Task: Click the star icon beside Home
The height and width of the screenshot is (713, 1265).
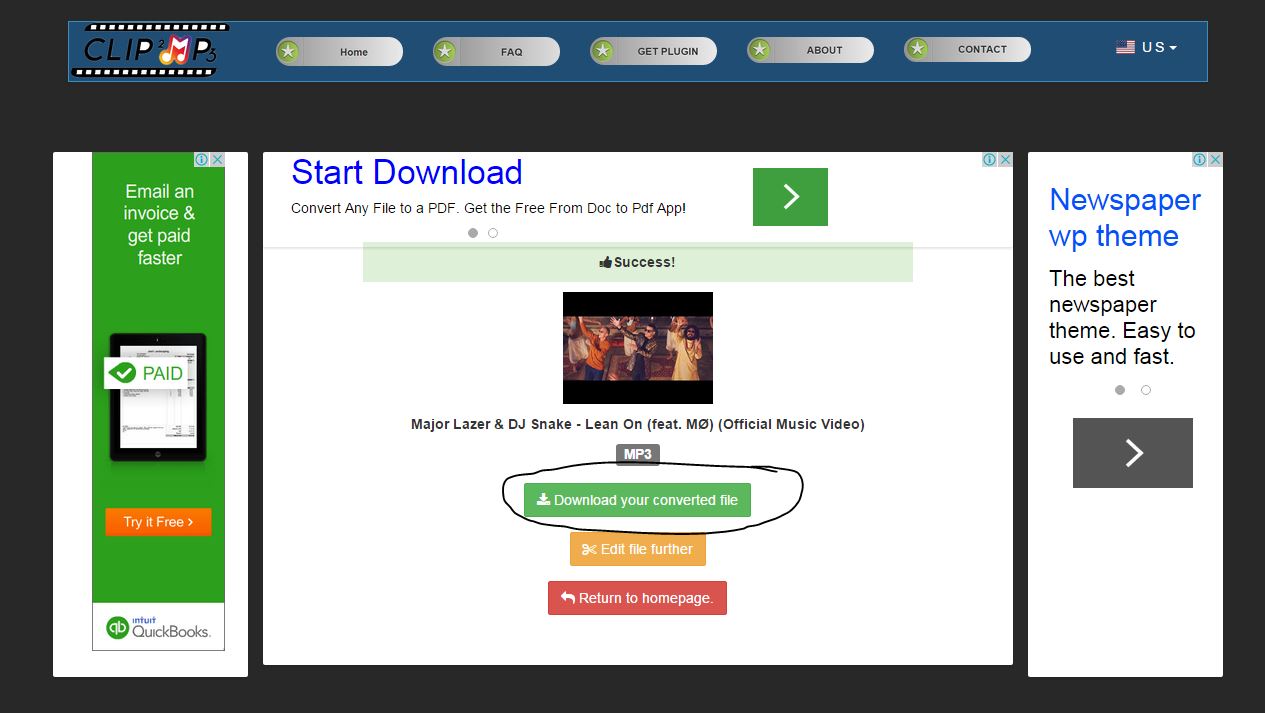Action: click(x=289, y=51)
